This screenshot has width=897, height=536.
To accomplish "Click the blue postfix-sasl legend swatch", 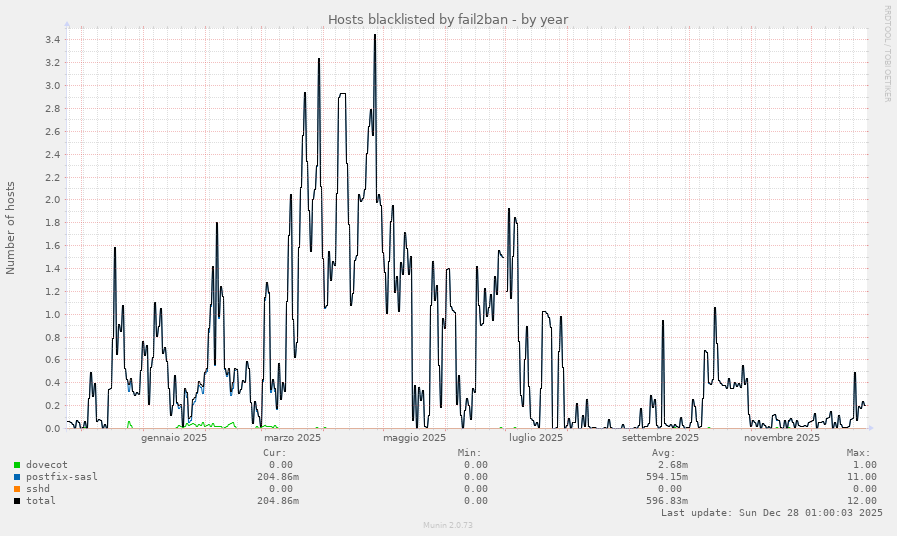I will [17, 477].
